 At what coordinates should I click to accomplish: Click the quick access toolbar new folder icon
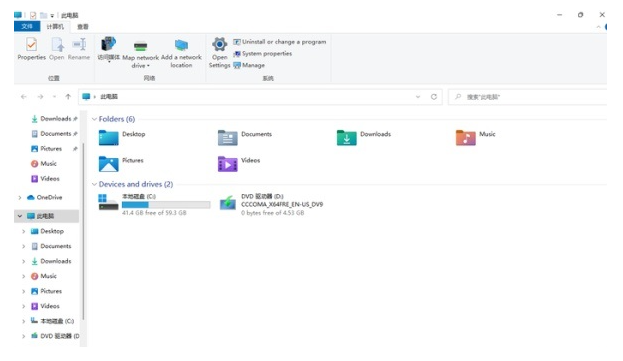click(43, 15)
